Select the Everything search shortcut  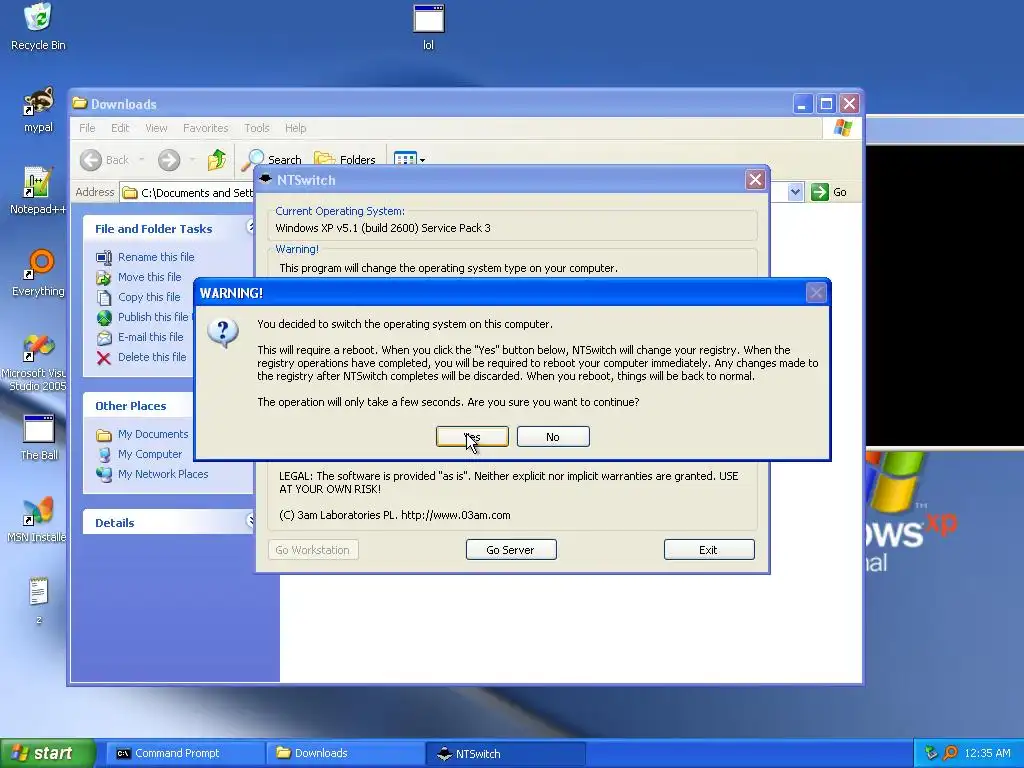(x=38, y=273)
